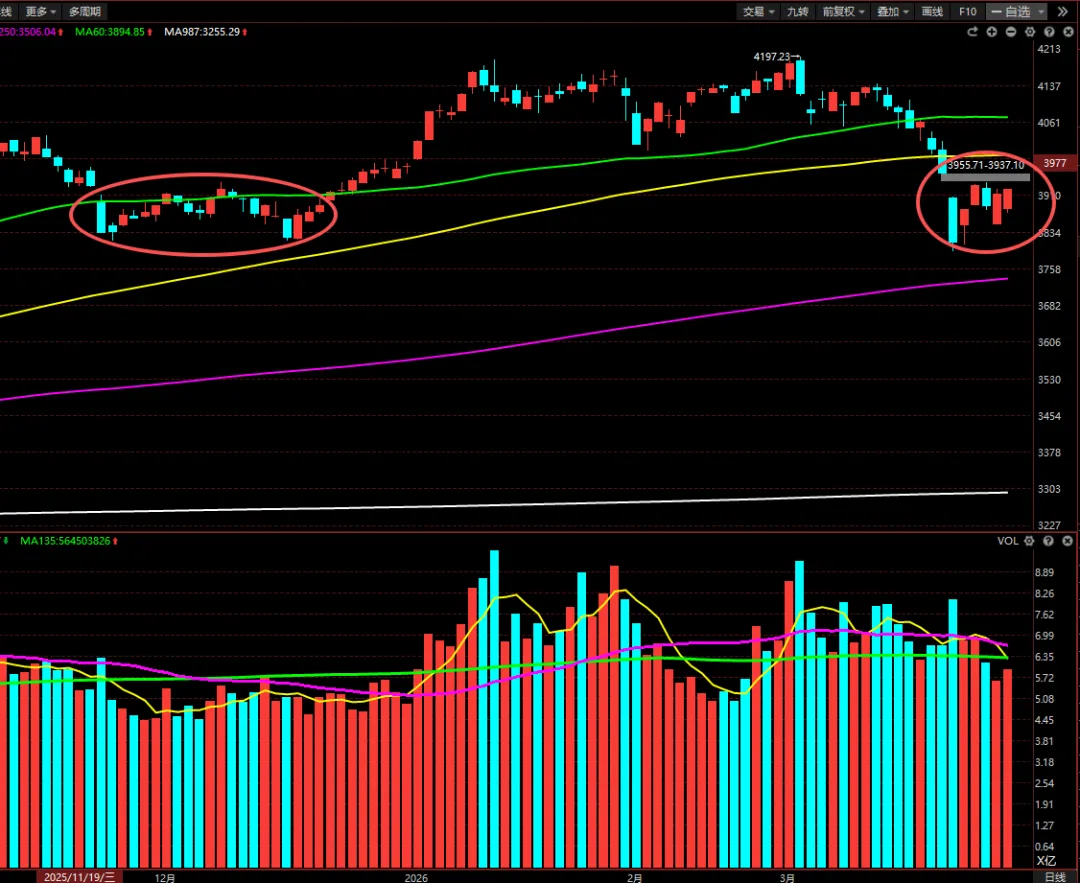
Task: Open main chart indicator settings gear
Action: (x=1030, y=32)
